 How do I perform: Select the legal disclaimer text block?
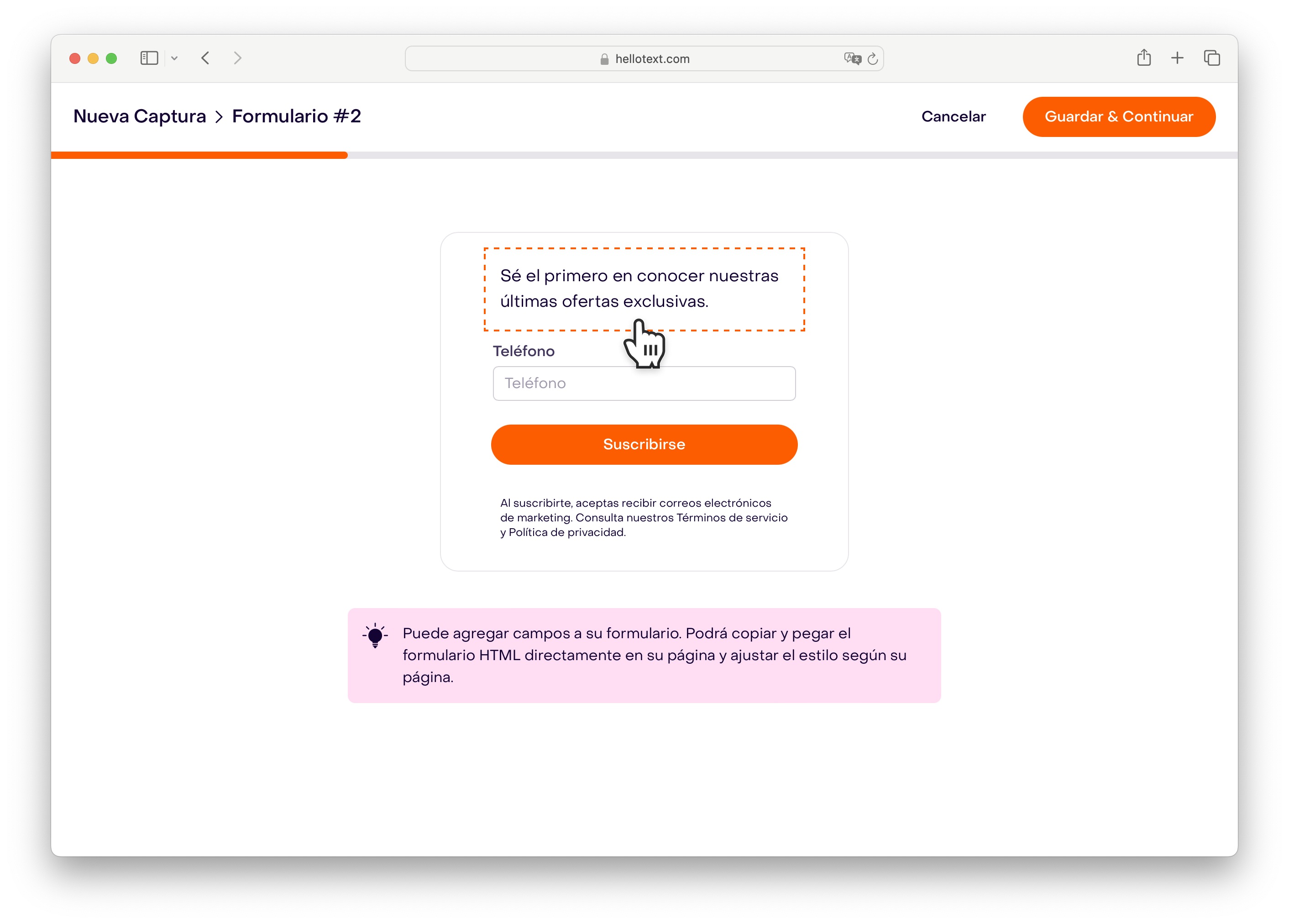click(x=644, y=517)
